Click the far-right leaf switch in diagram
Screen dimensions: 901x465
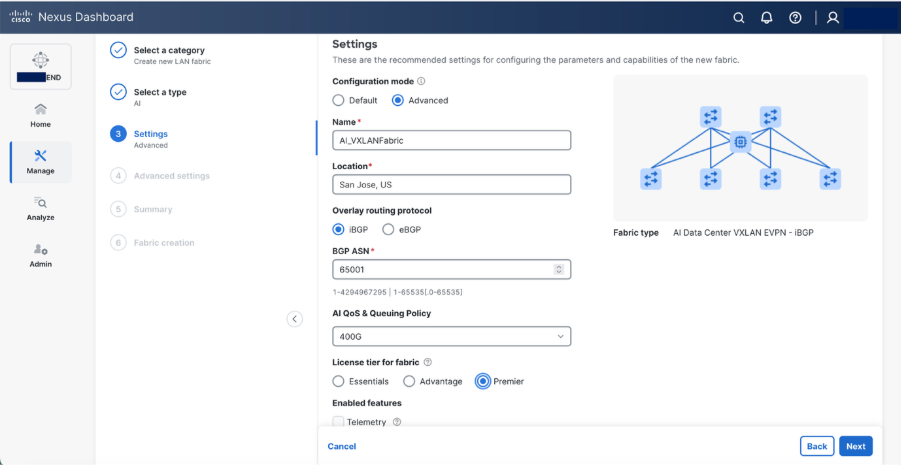(x=830, y=179)
